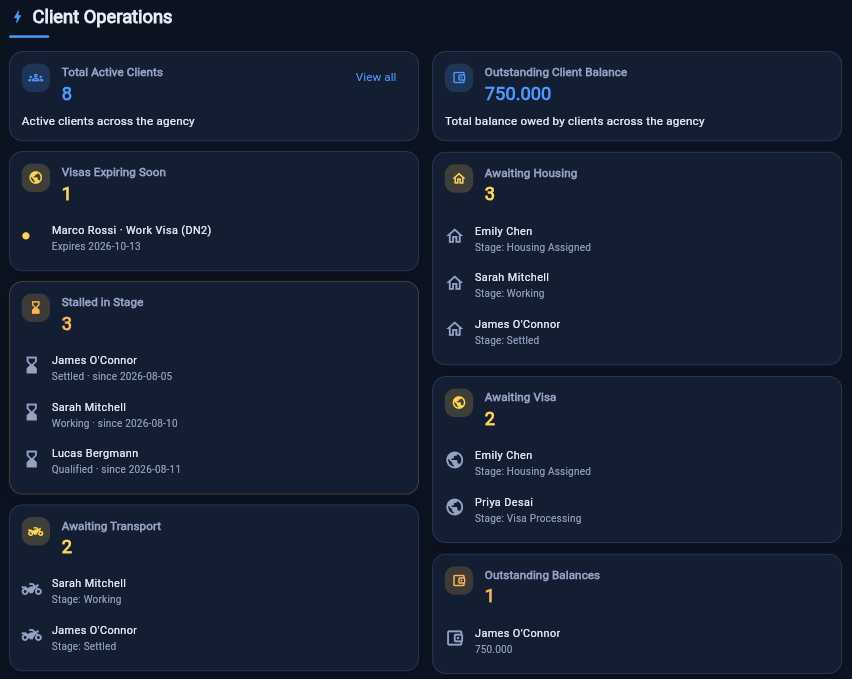Click the motorcycle icon beside James O'Connor

[x=32, y=635]
